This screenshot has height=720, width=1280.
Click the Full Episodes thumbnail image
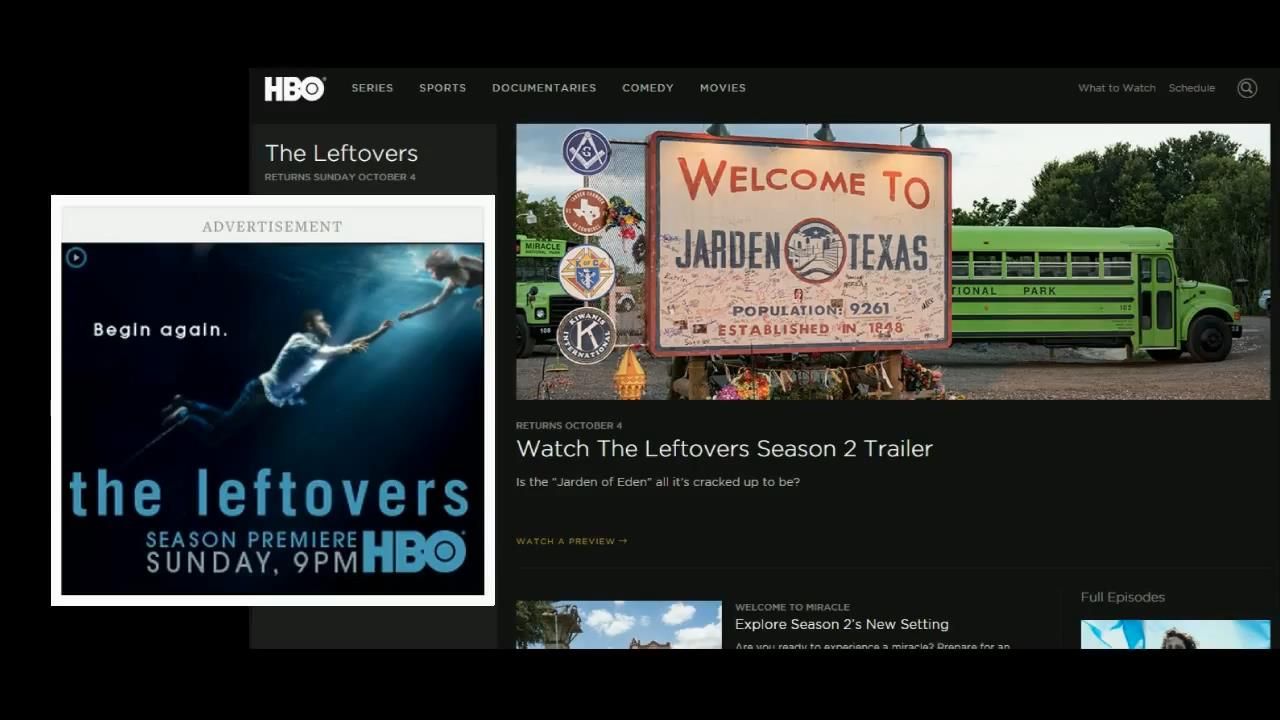(x=1175, y=634)
